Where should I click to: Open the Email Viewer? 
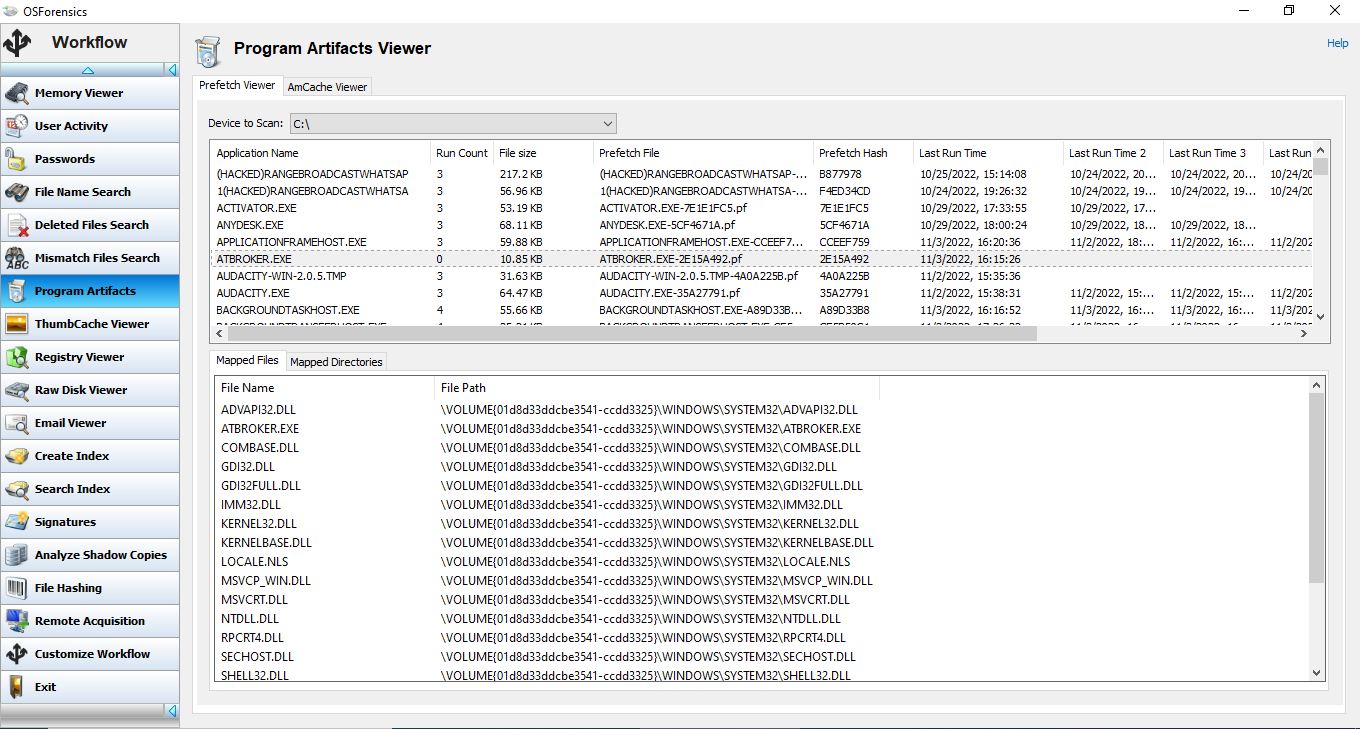pos(90,423)
